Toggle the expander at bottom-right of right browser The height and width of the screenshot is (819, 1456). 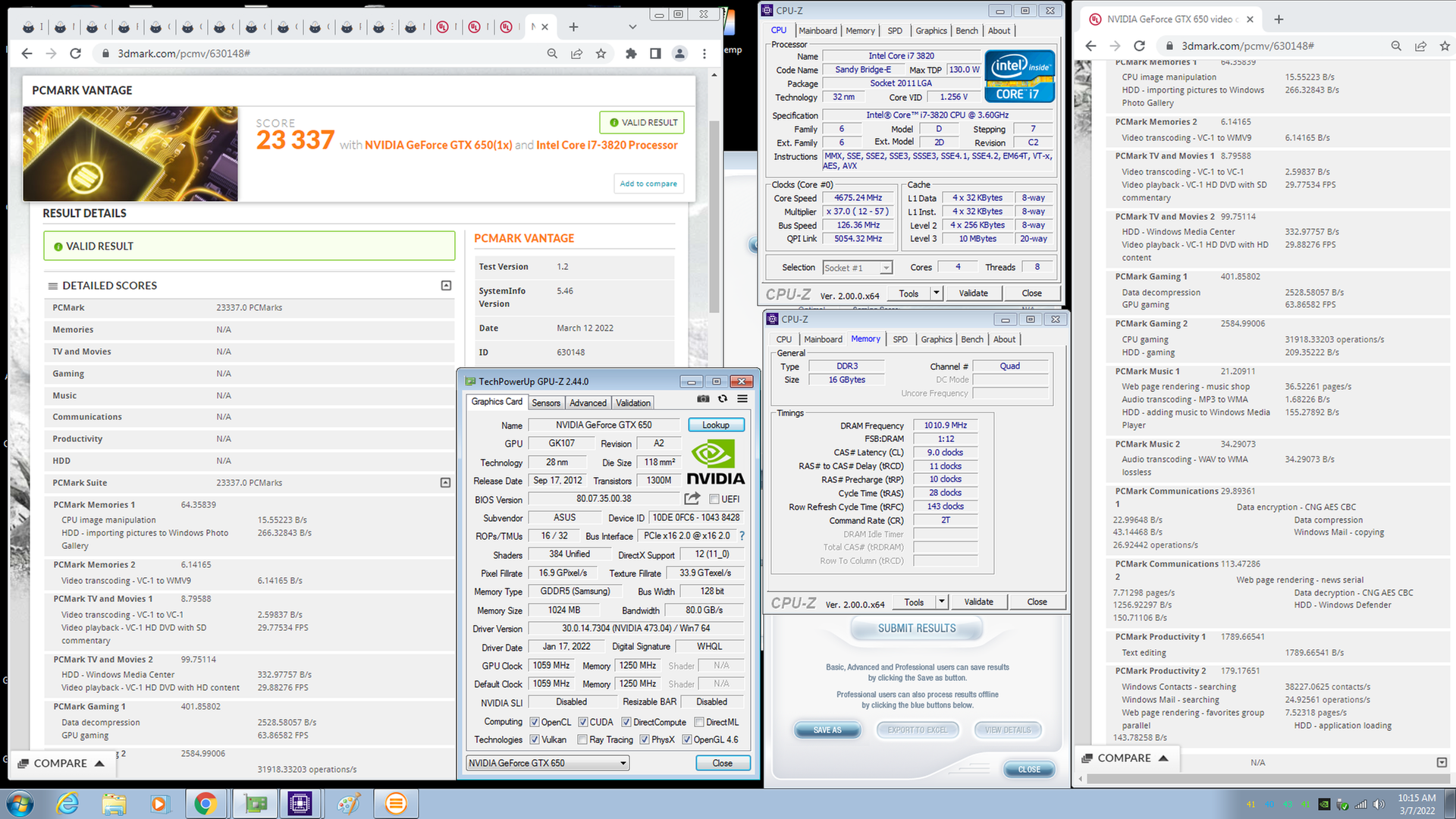point(1442,762)
